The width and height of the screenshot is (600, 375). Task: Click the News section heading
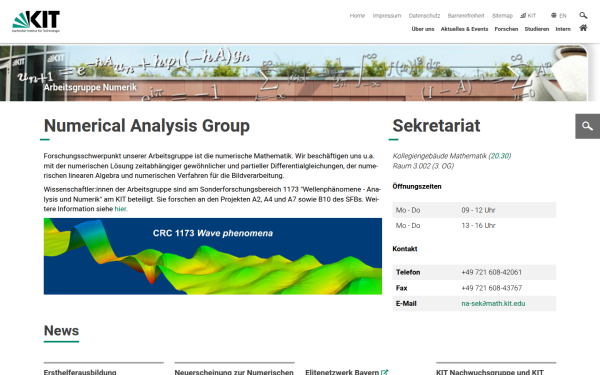point(61,331)
